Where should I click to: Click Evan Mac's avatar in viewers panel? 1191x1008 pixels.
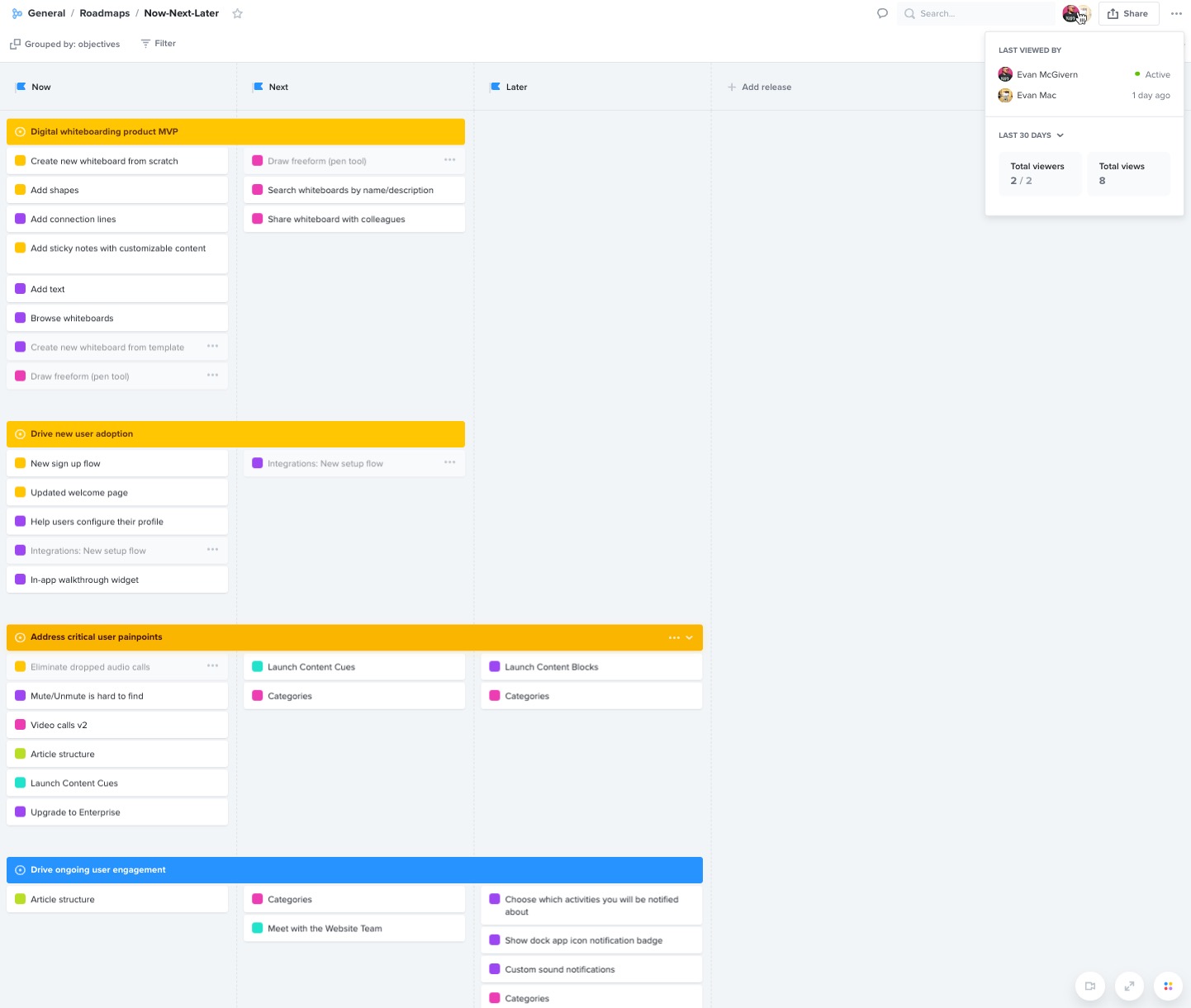pyautogui.click(x=1005, y=95)
